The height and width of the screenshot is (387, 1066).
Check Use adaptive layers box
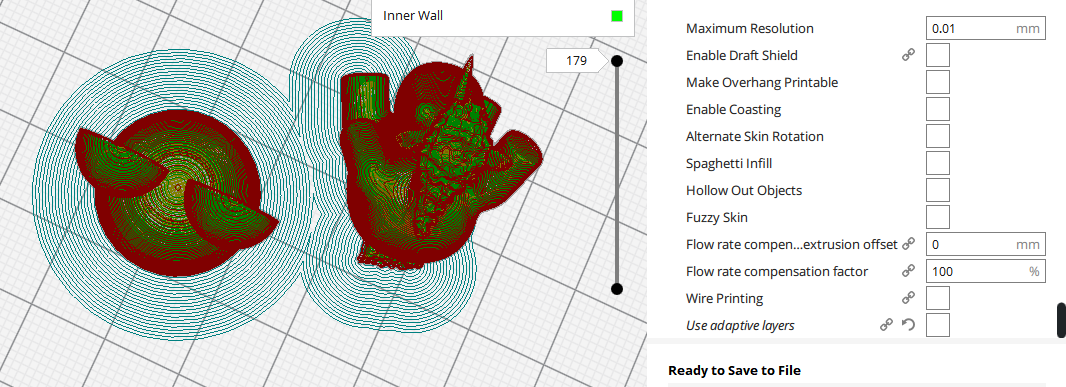pos(938,325)
